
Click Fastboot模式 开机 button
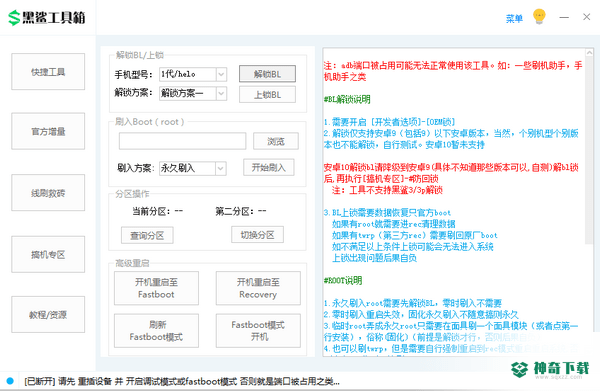258,331
